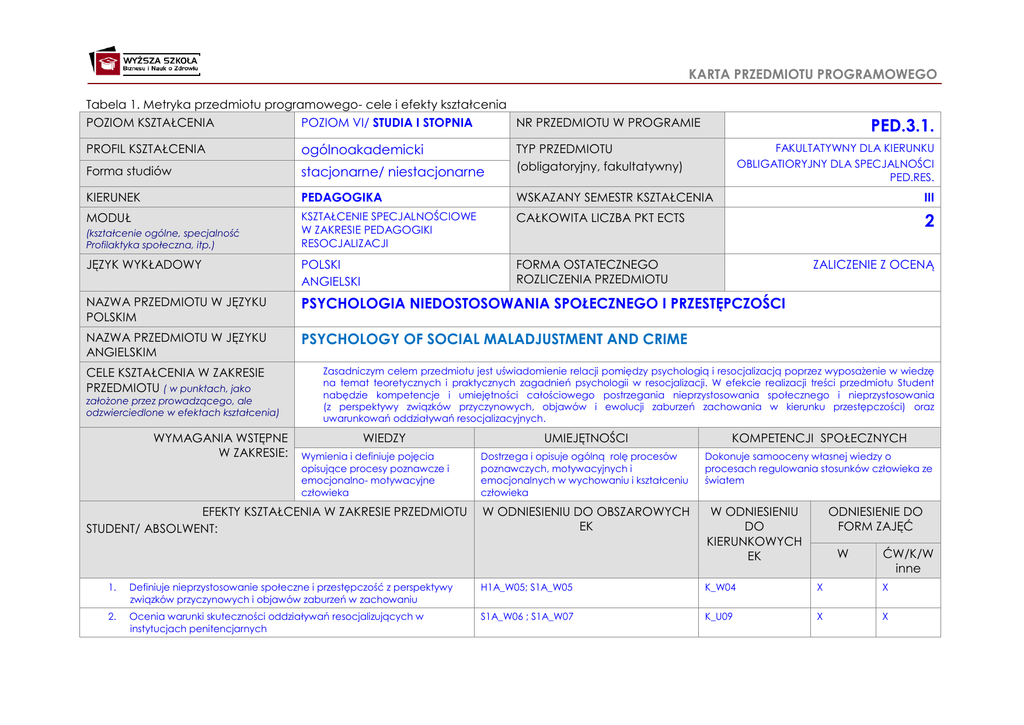1024x725 pixels.
Task: Select the PEDAGOGIKA field value
Action: [341, 198]
